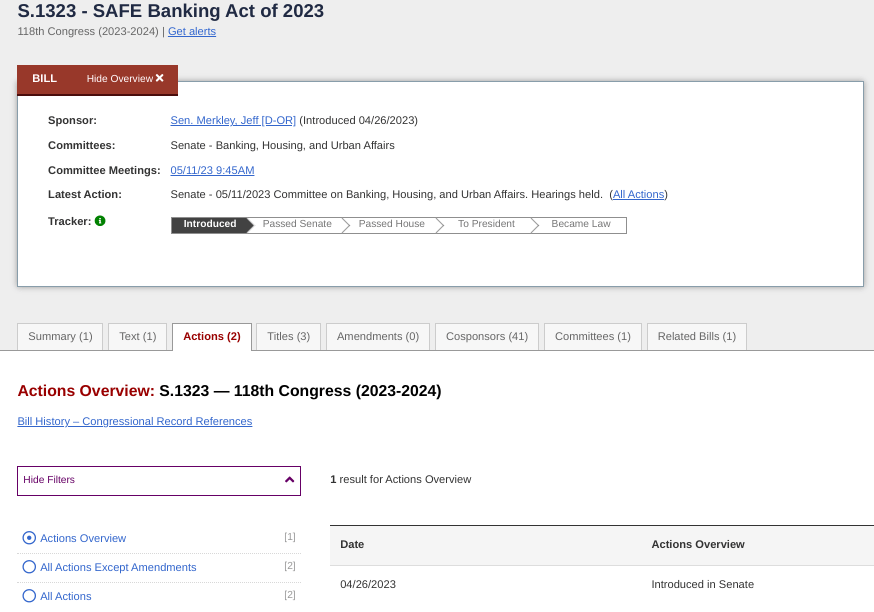The image size is (874, 612).
Task: Open the Related Bills (1) tab
Action: click(x=697, y=337)
